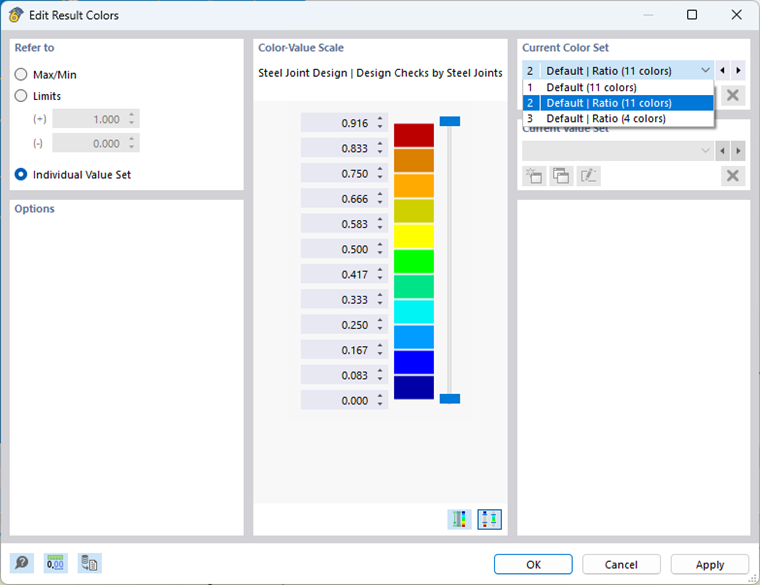
Task: Click the dark red color swatch
Action: tap(413, 135)
